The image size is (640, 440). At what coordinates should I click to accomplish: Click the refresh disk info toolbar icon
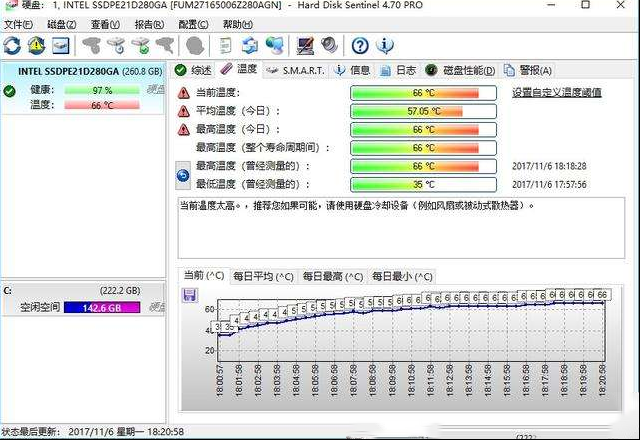(x=12, y=45)
